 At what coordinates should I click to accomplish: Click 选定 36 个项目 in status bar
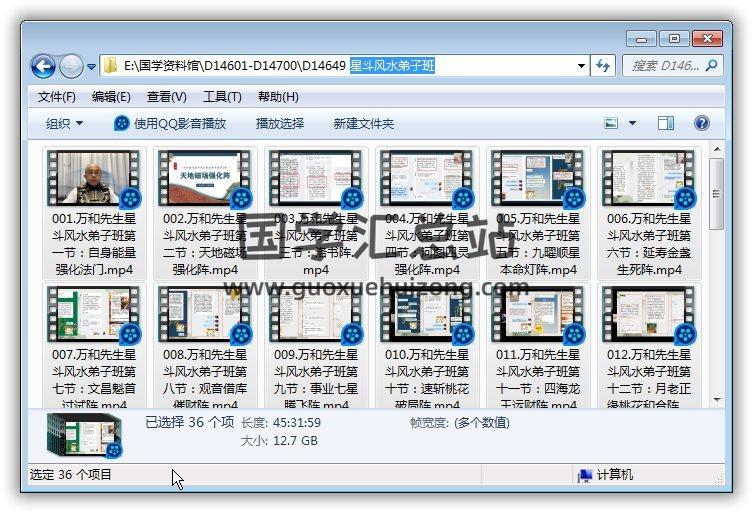coord(71,475)
